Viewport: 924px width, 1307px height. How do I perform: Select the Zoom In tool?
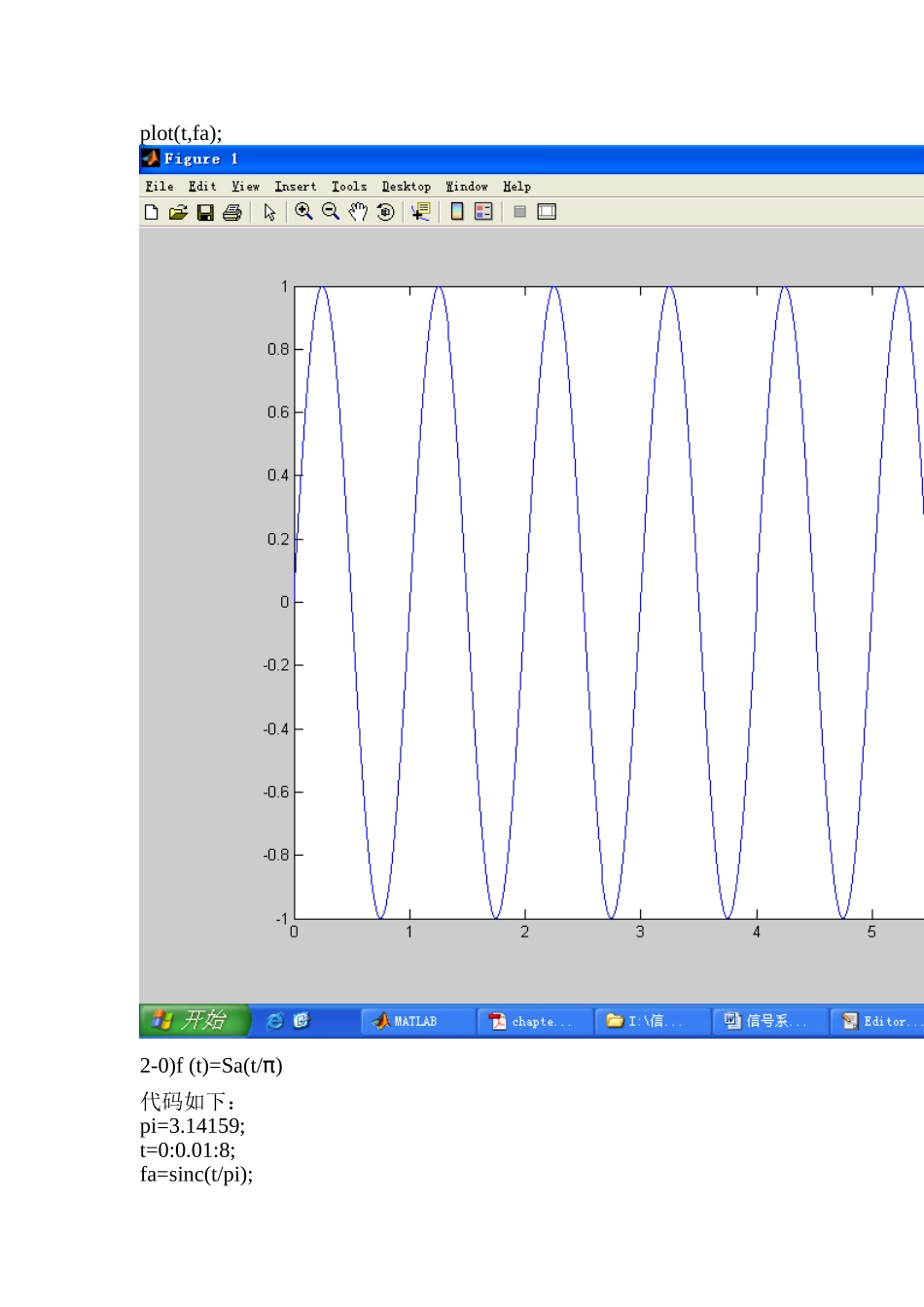point(303,212)
